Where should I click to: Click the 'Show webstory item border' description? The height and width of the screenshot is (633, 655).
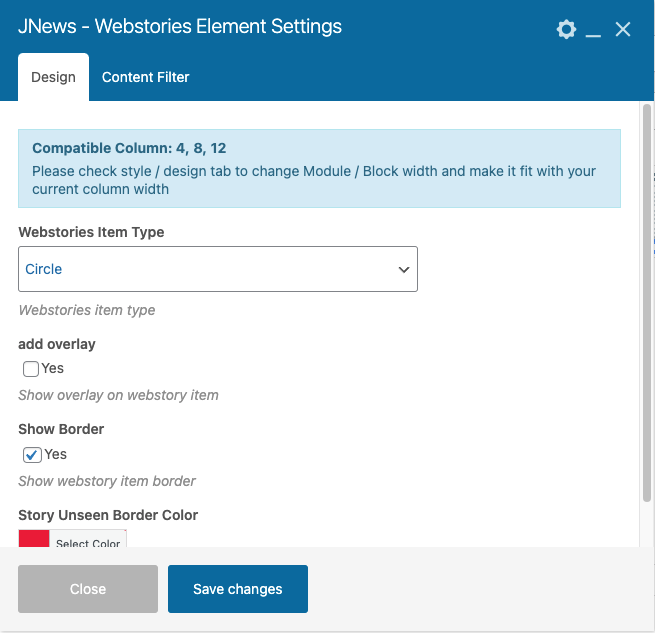click(x=107, y=481)
